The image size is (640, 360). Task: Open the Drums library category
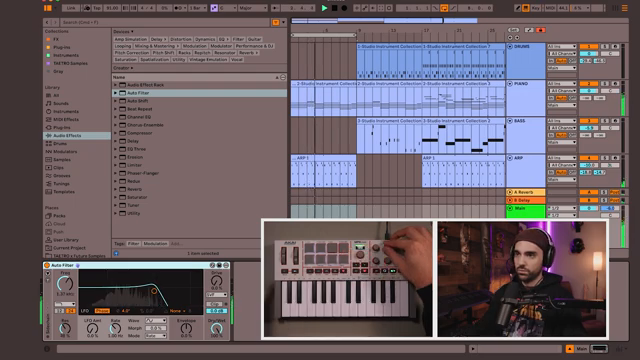click(x=60, y=143)
